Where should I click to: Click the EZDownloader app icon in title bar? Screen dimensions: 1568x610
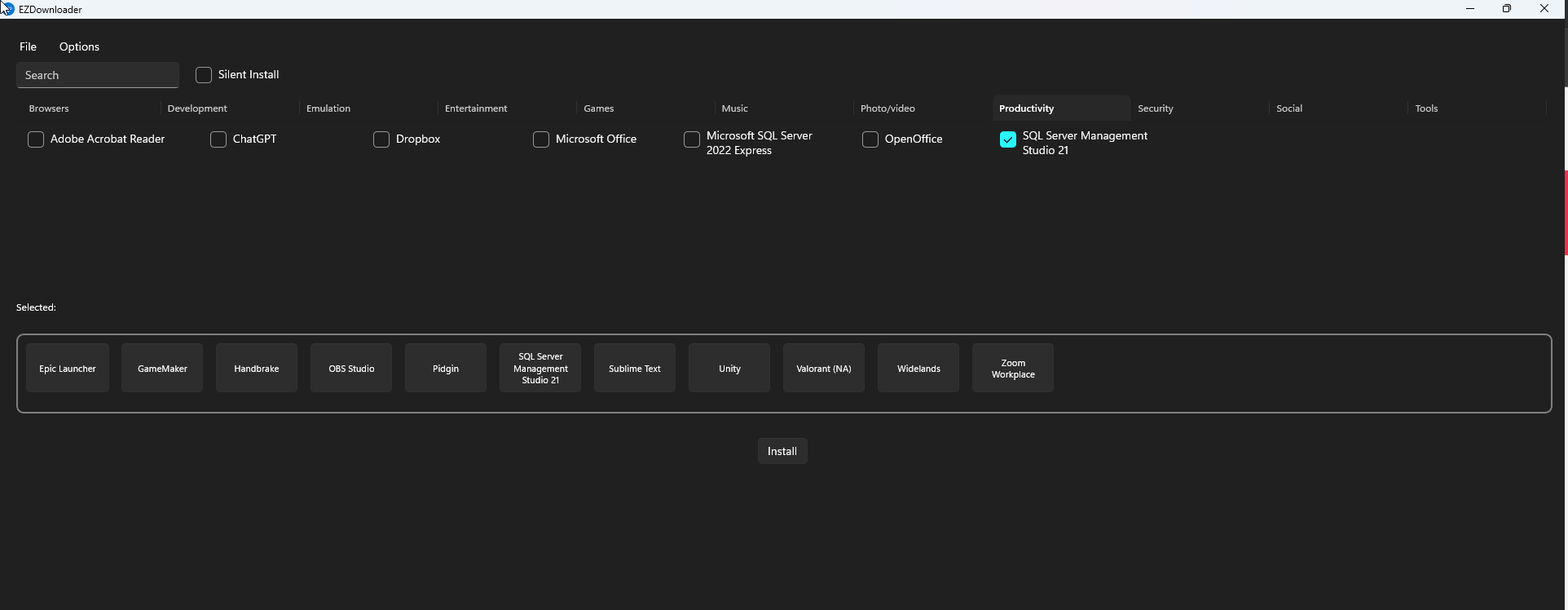coord(8,9)
